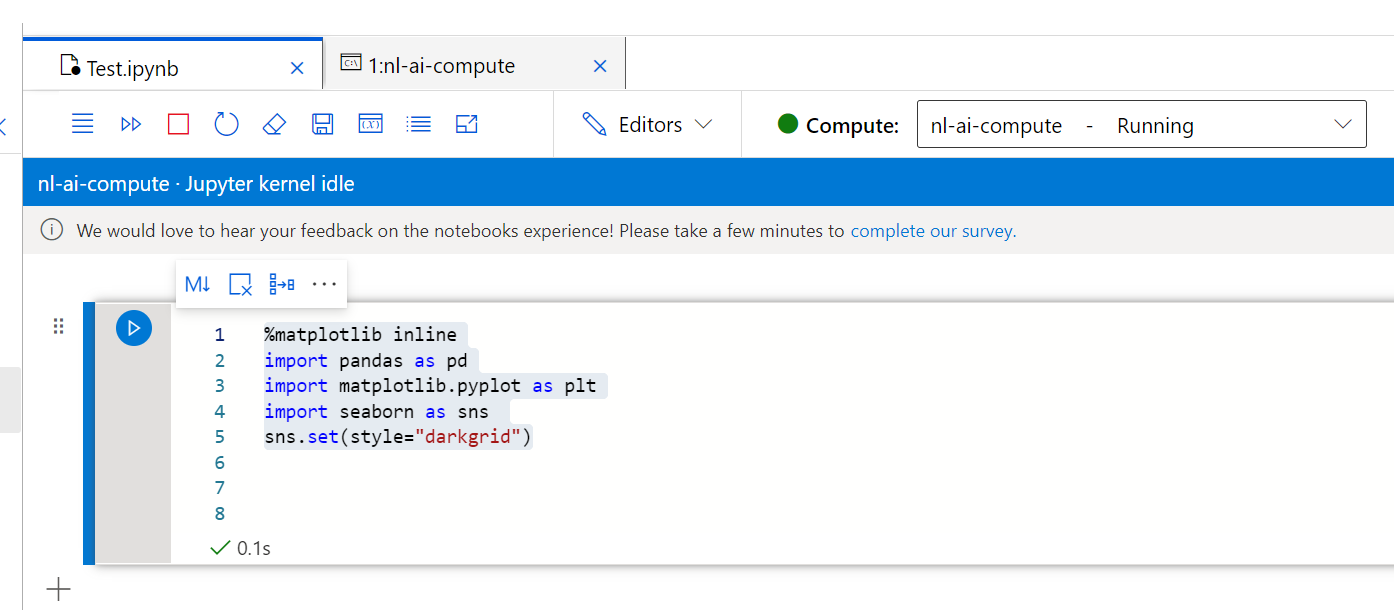Run the code cell with the play button
The width and height of the screenshot is (1394, 610).
(134, 328)
